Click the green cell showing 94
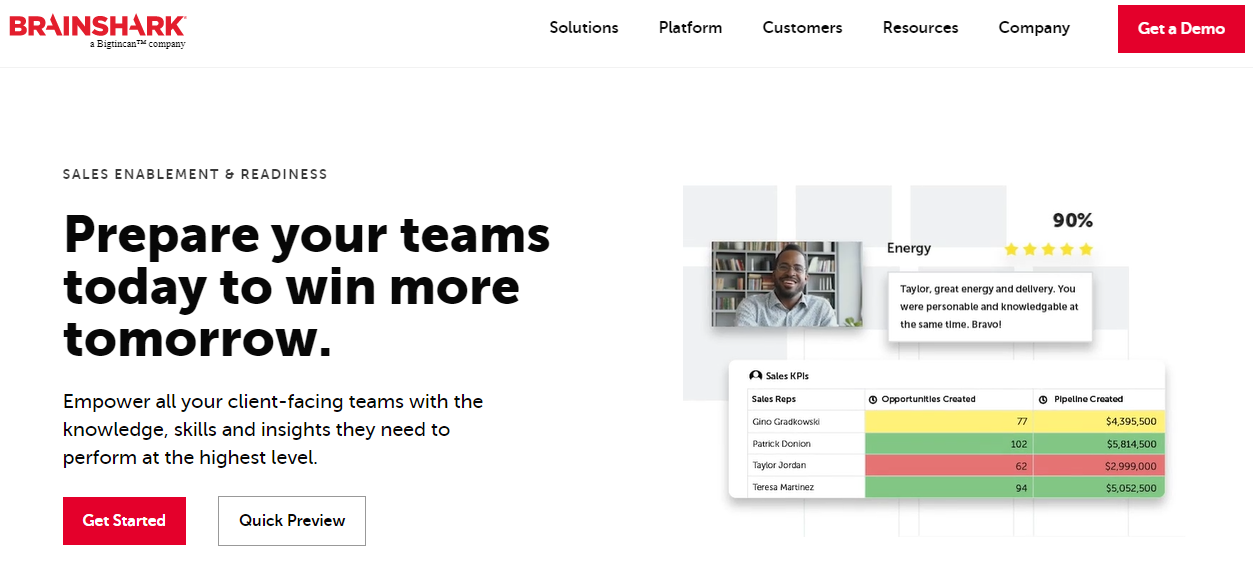Viewport: 1253px width, 561px height. pos(949,488)
